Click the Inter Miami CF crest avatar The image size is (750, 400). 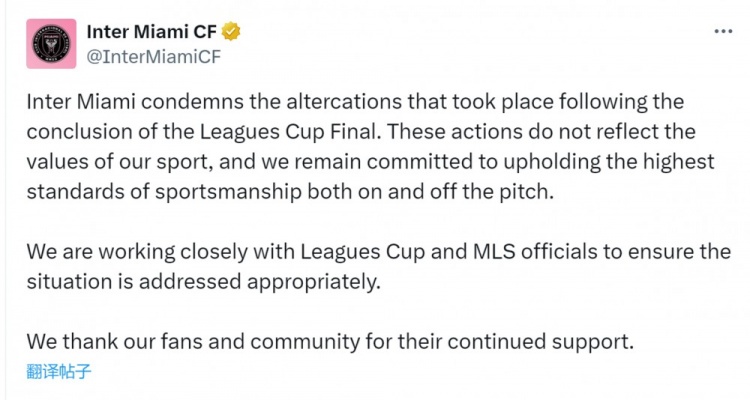pyautogui.click(x=48, y=43)
